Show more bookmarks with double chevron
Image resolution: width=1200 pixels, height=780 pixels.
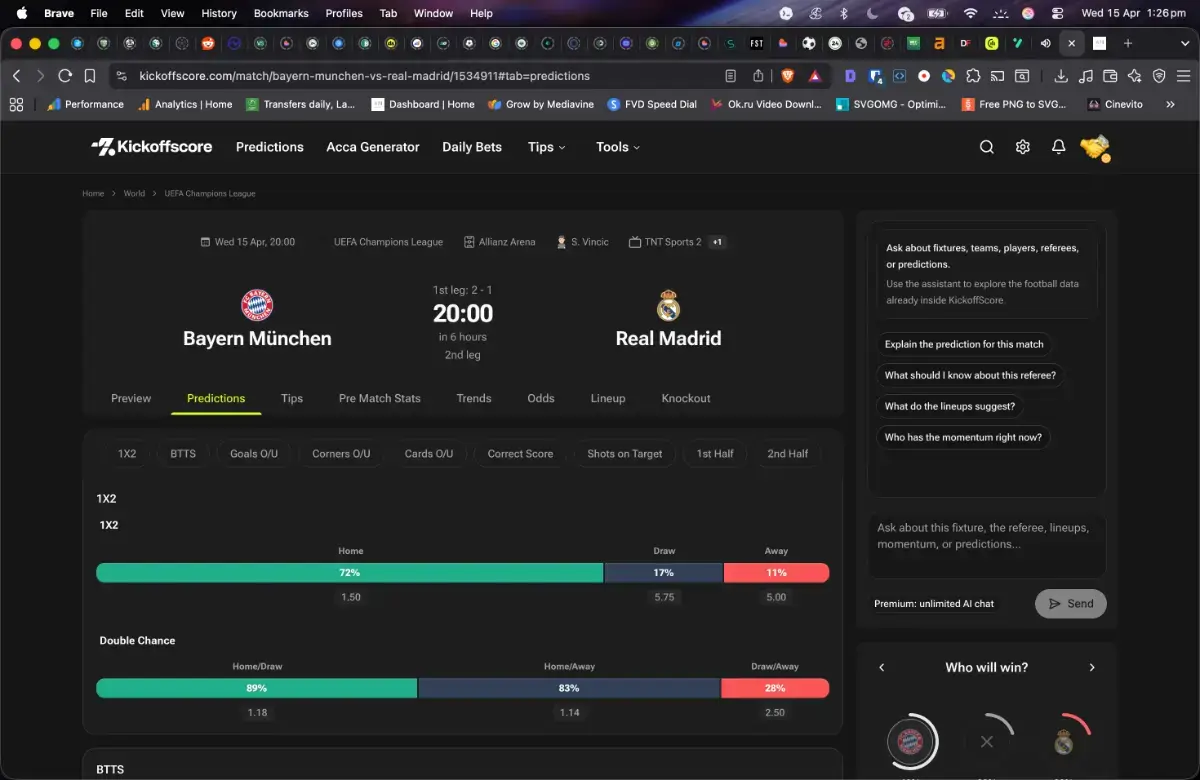[x=1170, y=104]
